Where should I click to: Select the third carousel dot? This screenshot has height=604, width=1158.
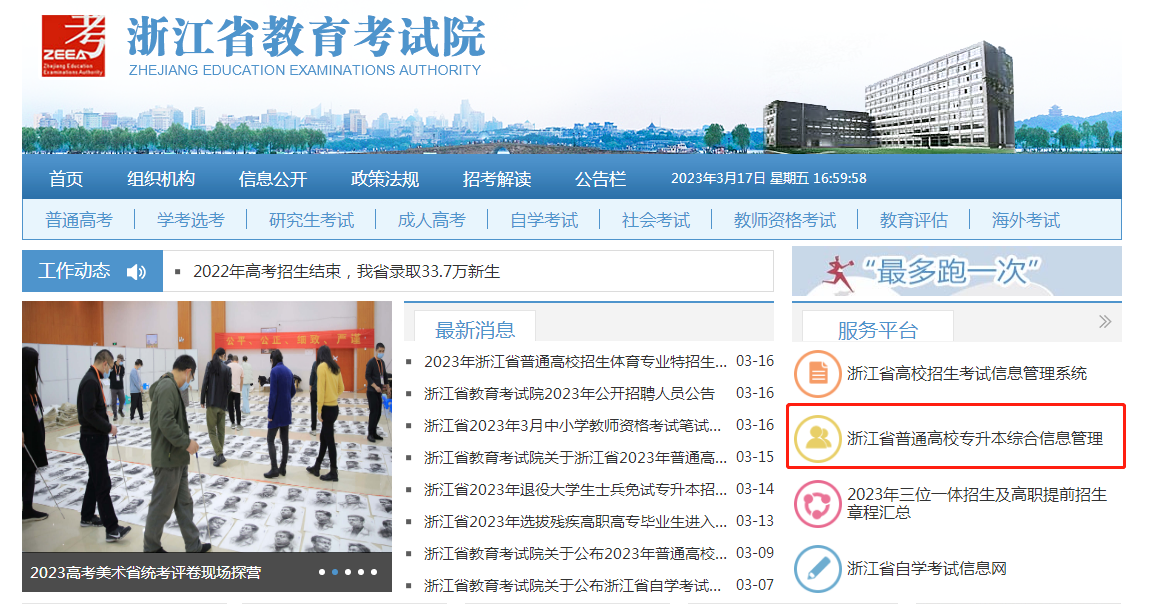348,572
